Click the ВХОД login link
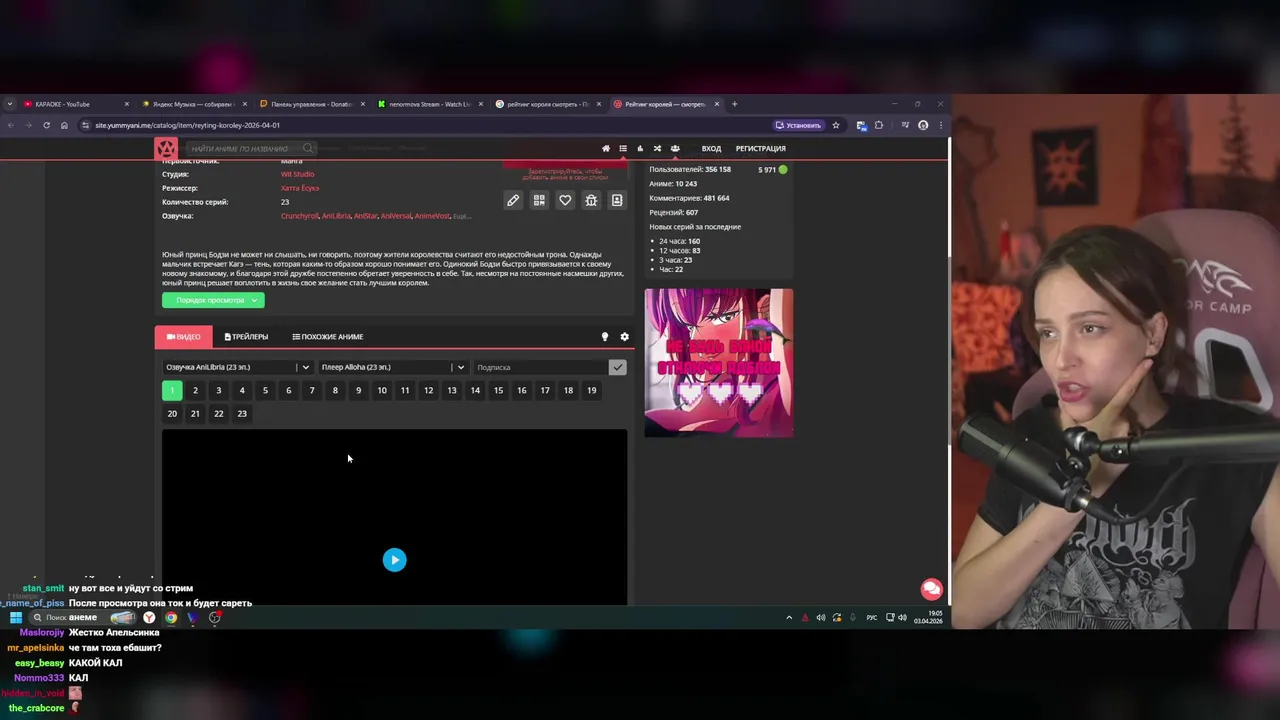 tap(711, 149)
